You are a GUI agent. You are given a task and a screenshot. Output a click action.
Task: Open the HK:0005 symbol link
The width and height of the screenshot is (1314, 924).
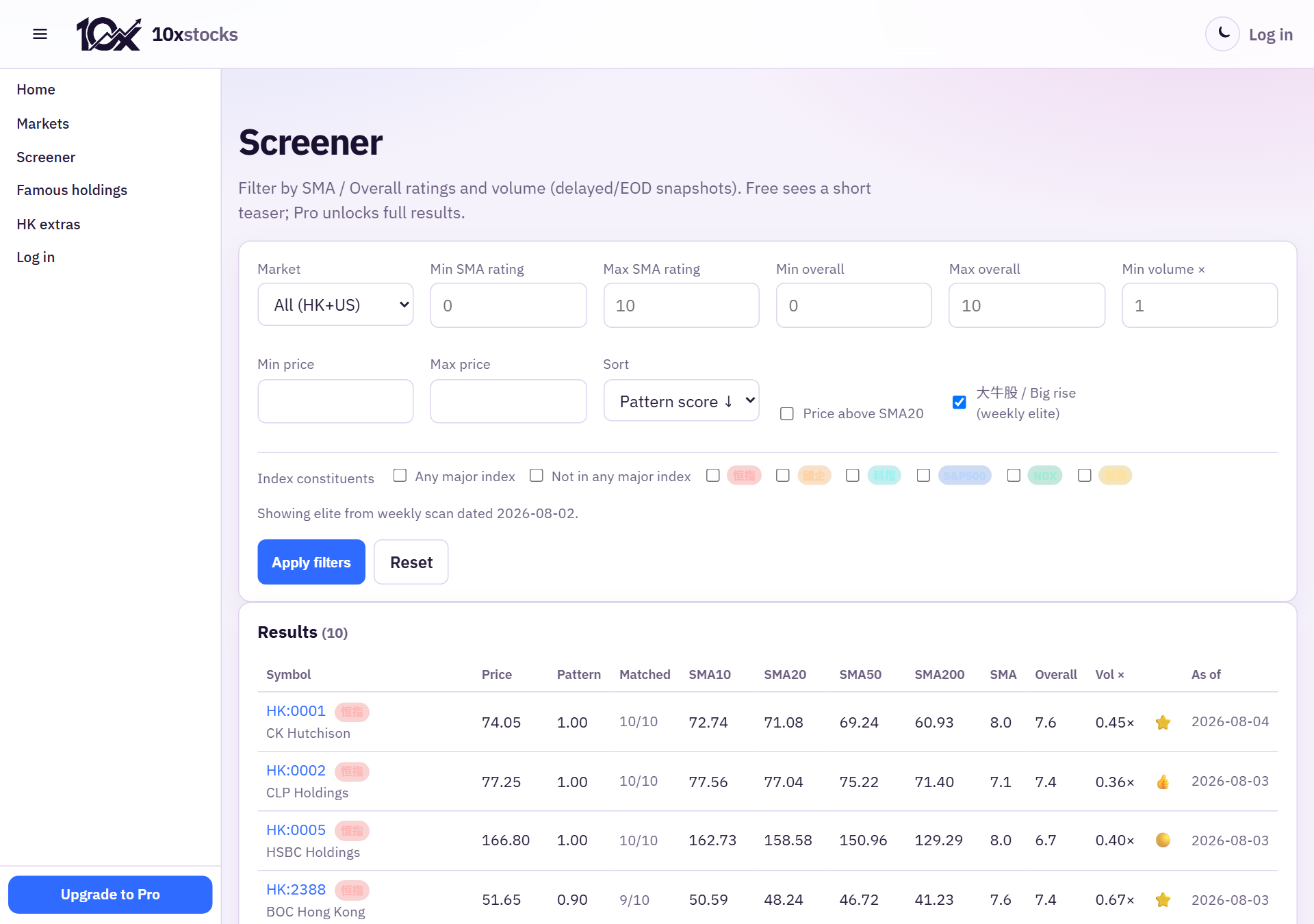tap(296, 830)
